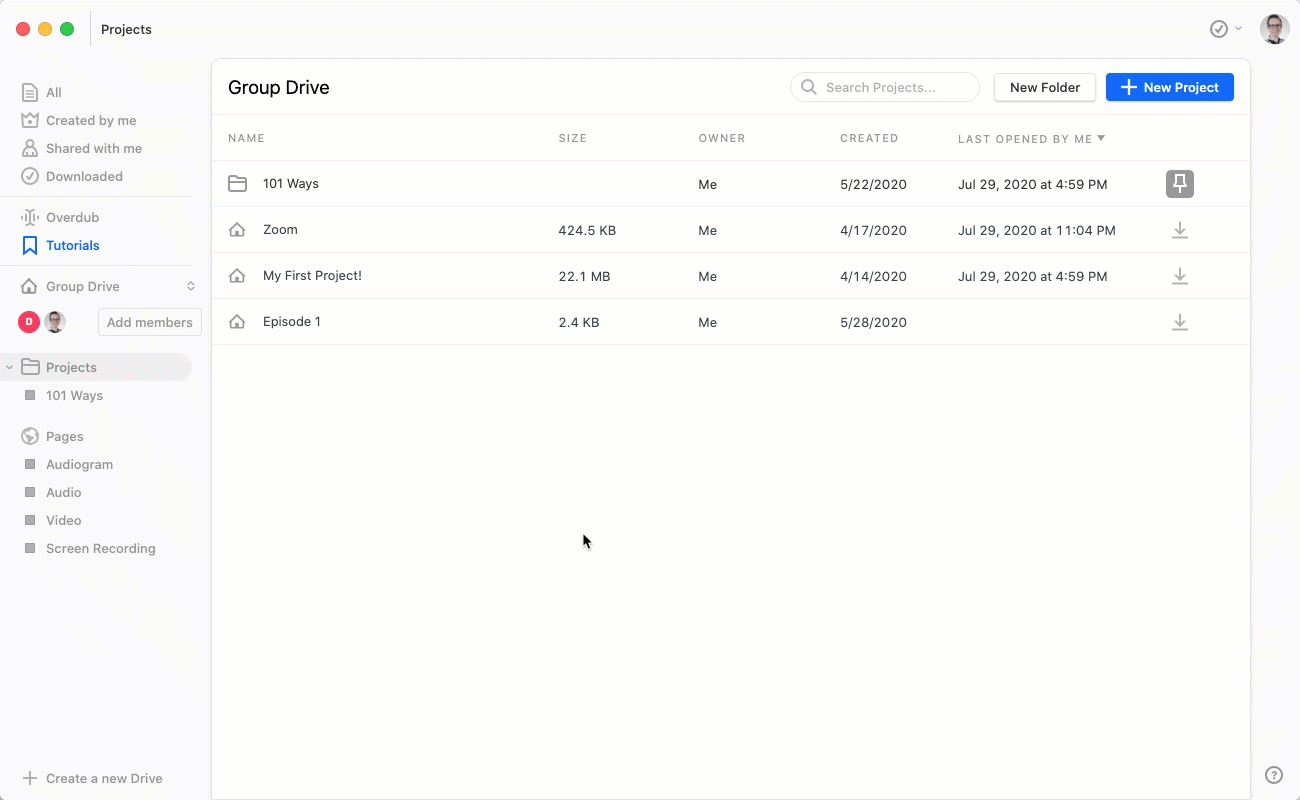The height and width of the screenshot is (800, 1300).
Task: Open the Overdub section
Action: click(x=72, y=217)
